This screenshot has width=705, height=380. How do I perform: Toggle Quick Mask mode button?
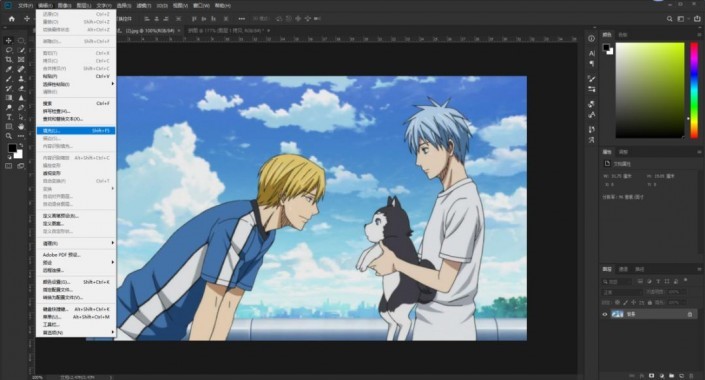coord(9,166)
